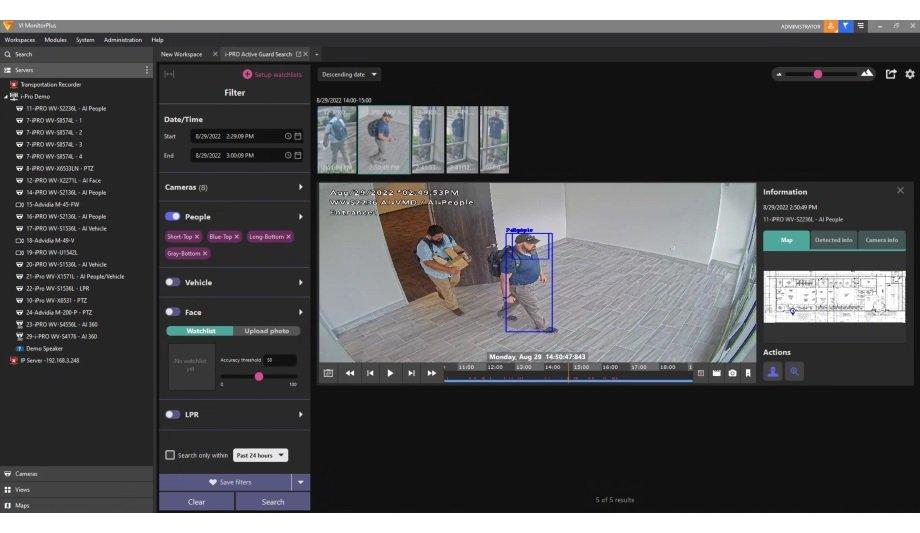Check the Search only within box
The height and width of the screenshot is (533, 920).
pos(170,455)
